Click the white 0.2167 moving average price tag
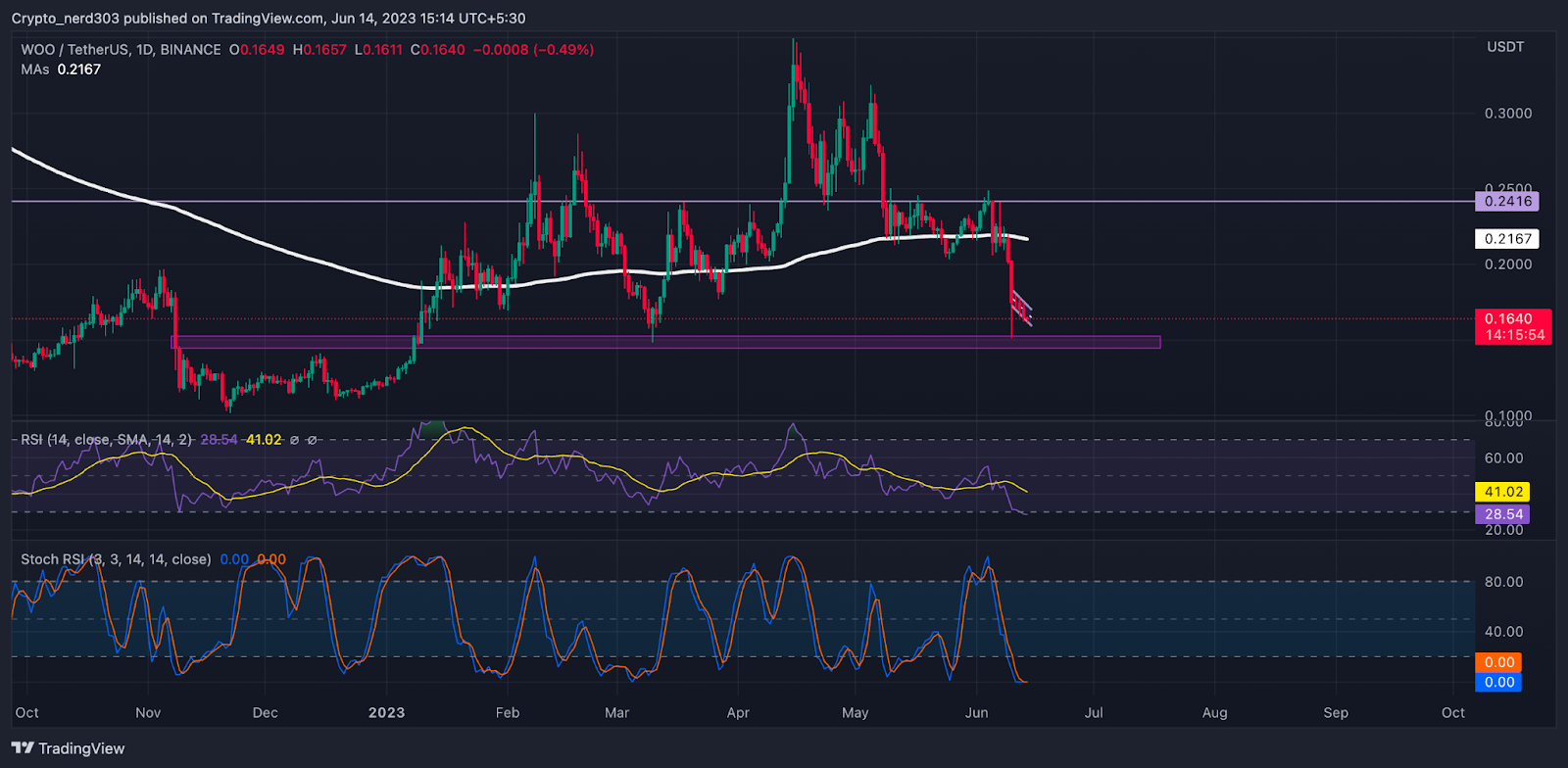 1507,239
